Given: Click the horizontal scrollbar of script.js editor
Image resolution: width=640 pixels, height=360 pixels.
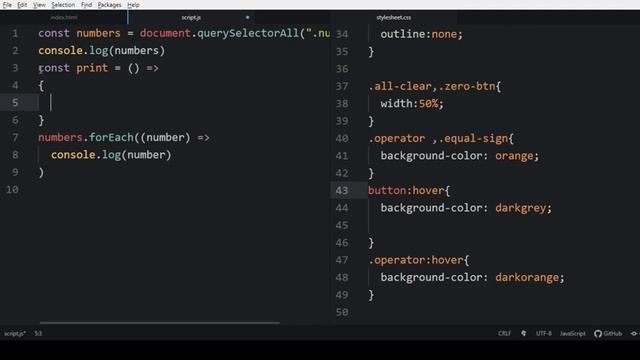Looking at the screenshot, I should 160,323.
